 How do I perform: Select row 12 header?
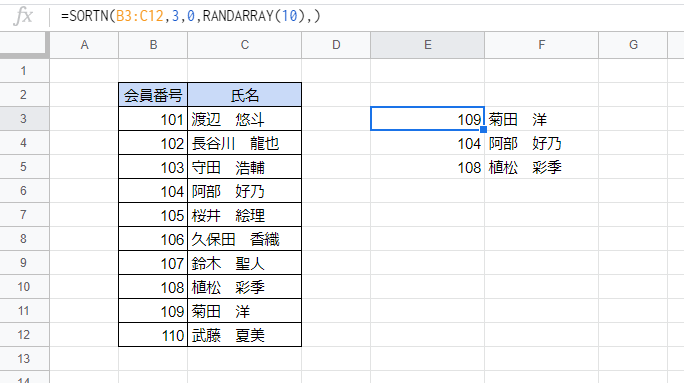(24, 335)
